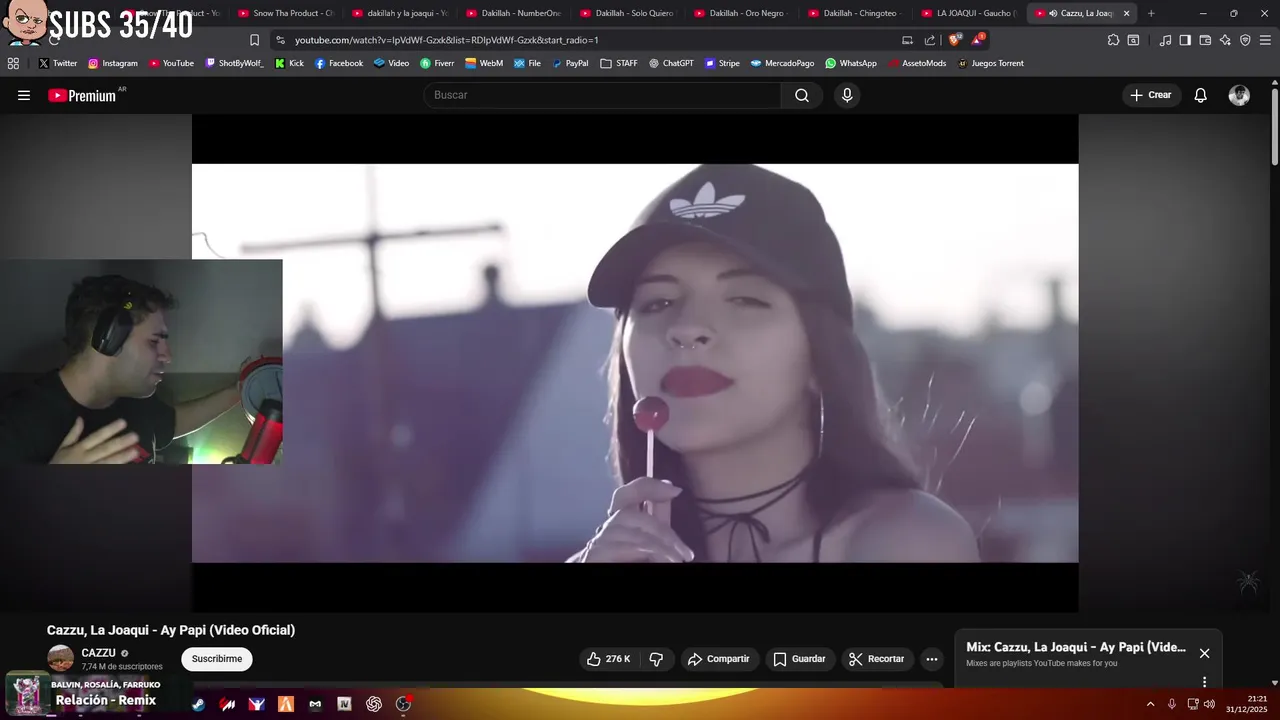
Task: Switch to the Dakillah - NumberOne tab
Action: tap(513, 13)
